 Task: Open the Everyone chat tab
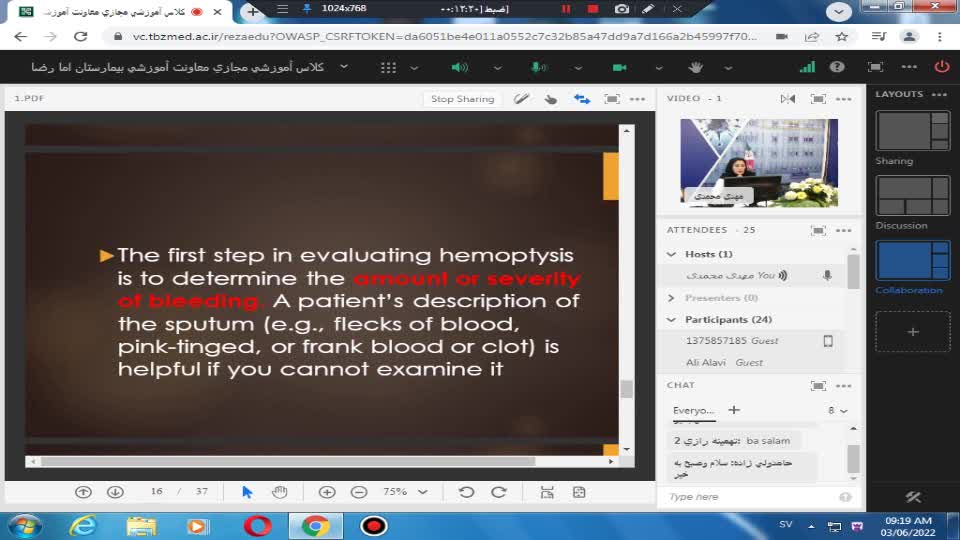[693, 410]
